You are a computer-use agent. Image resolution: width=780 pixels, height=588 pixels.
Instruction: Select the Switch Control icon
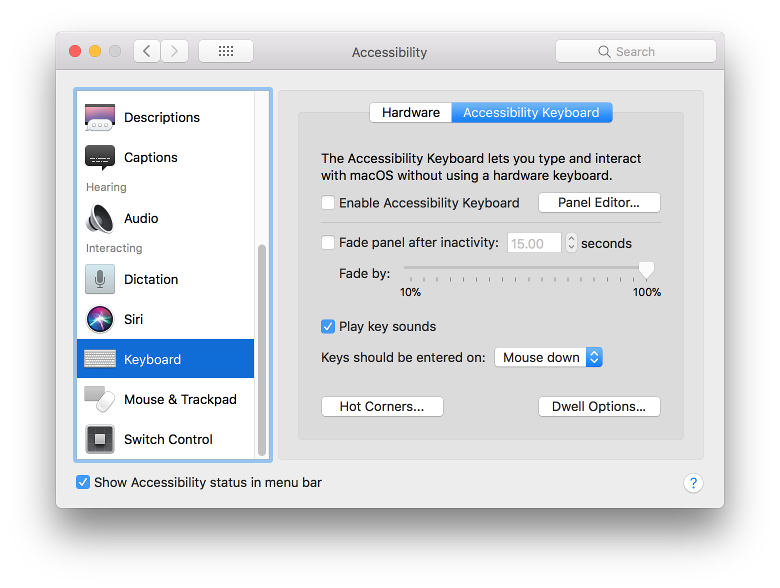coord(100,439)
